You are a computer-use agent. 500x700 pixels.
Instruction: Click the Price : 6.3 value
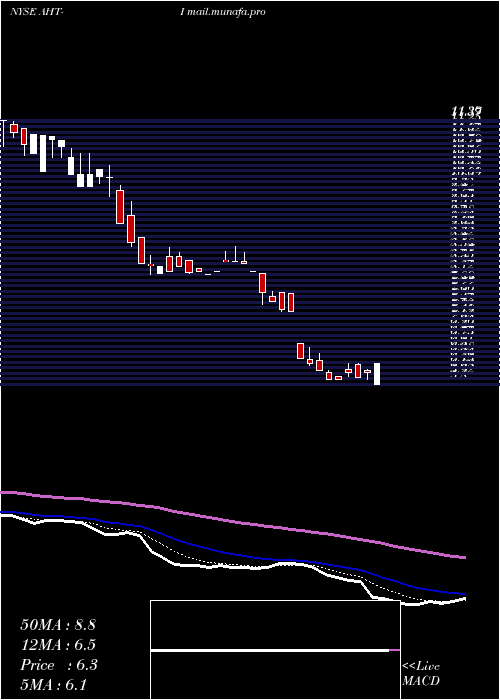point(58,665)
